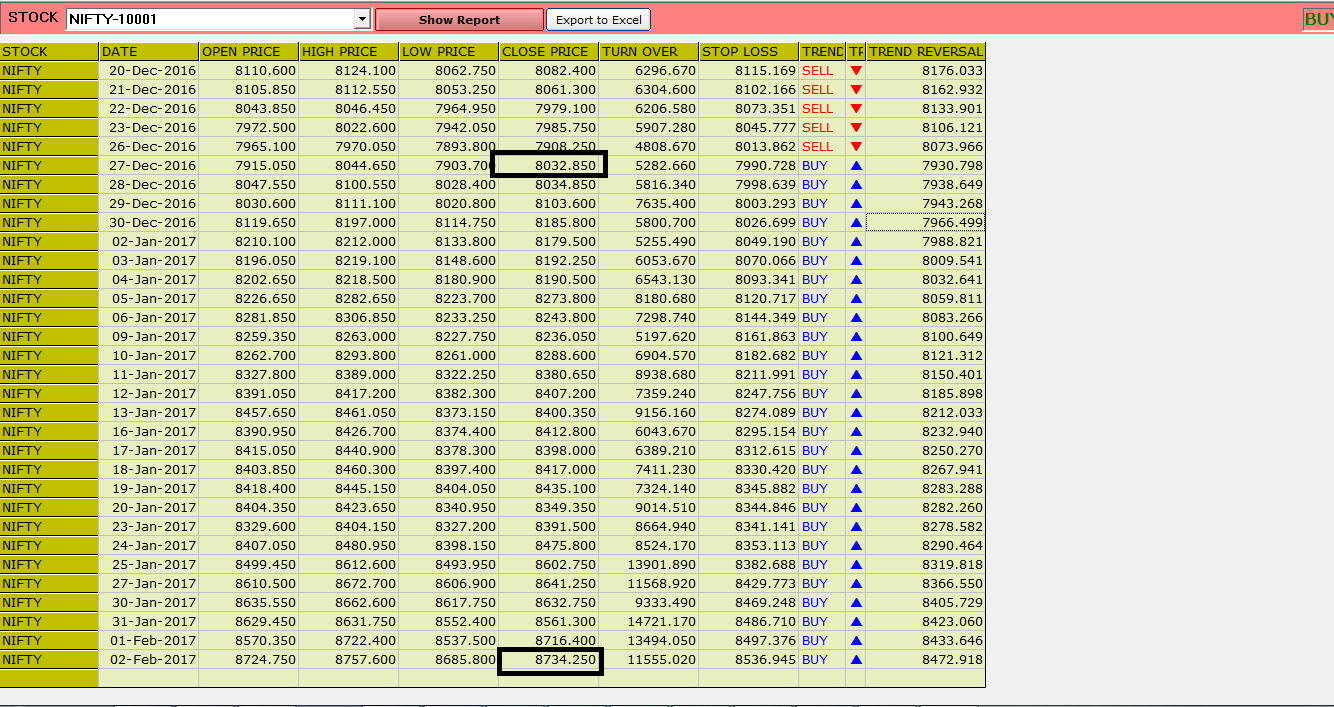Click the Export to Excel button
This screenshot has height=707, width=1334.
pos(599,19)
